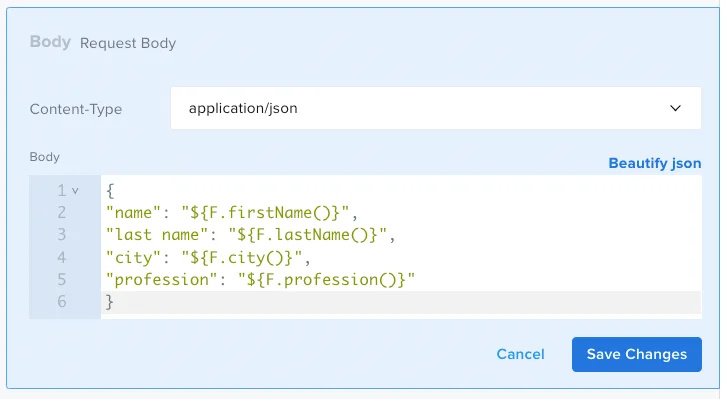Viewport: 726px width, 399px height.
Task: Select the application/json combo box
Action: point(436,108)
